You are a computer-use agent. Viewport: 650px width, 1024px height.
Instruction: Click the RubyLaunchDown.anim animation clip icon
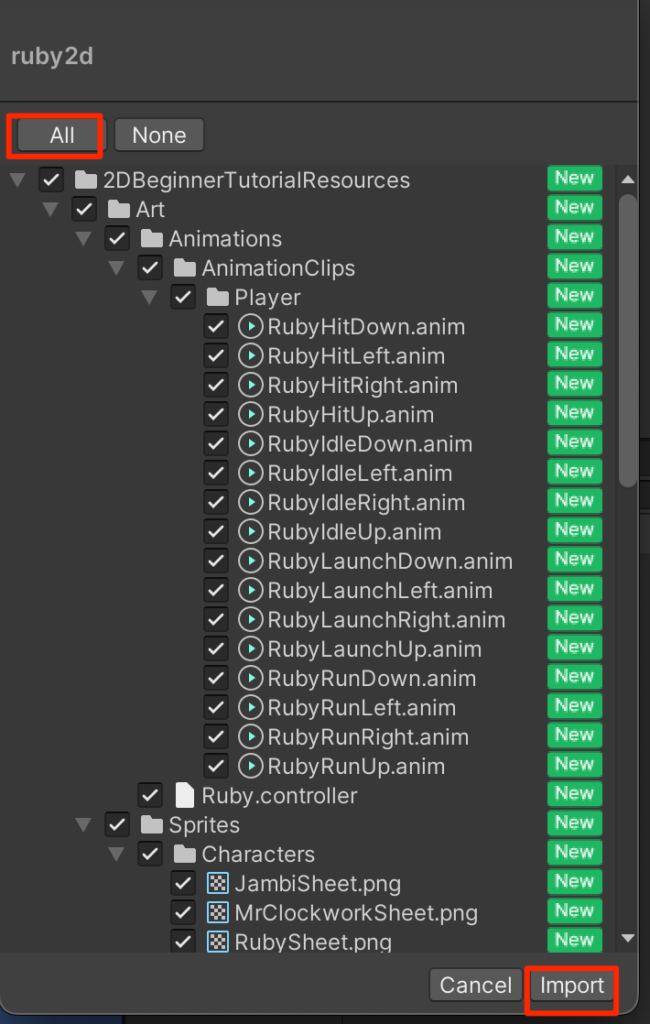(250, 561)
